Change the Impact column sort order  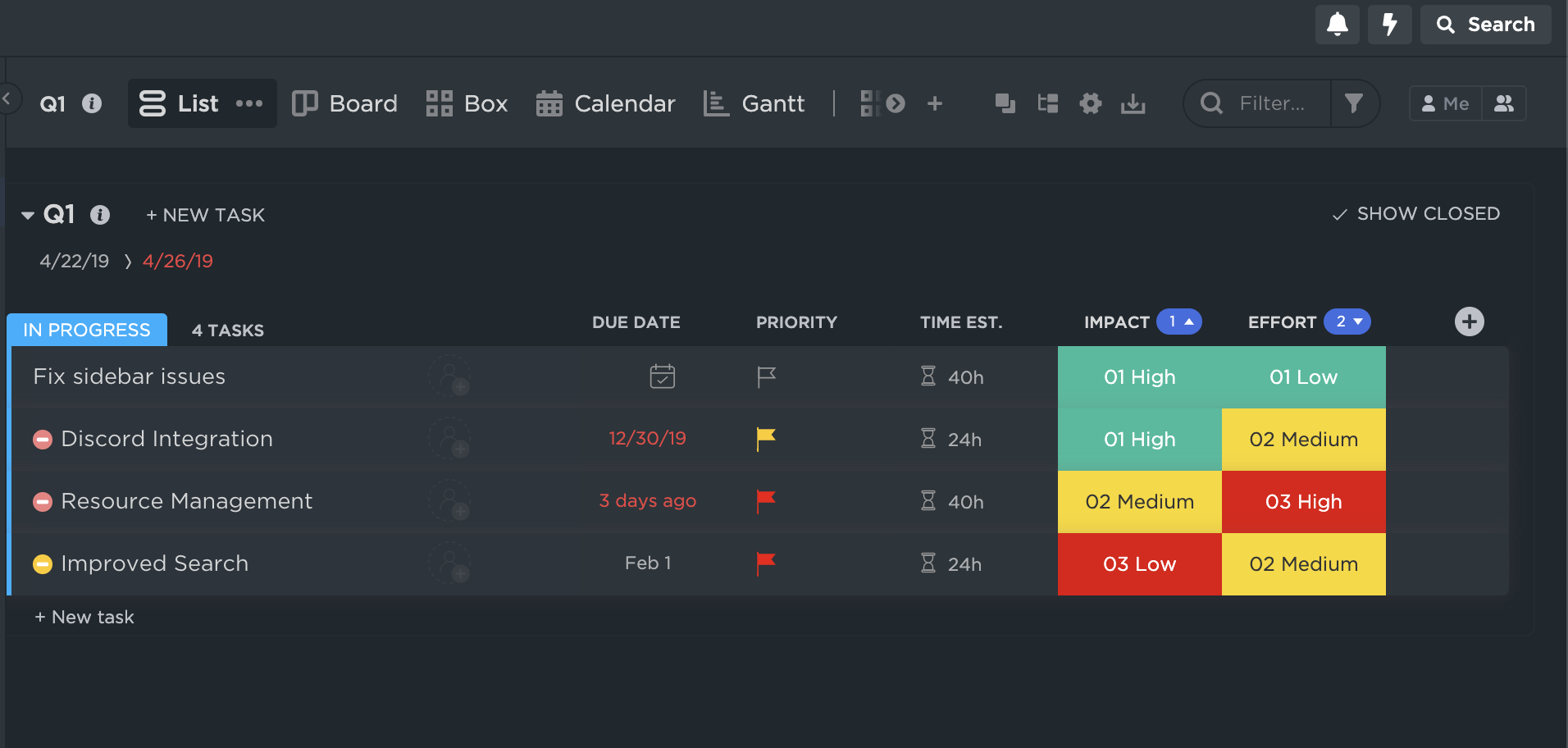[1179, 322]
